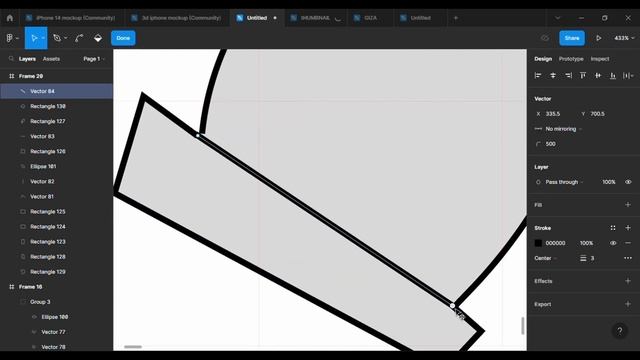Edit the stroke weight value 3
The image size is (640, 360).
coord(592,258)
